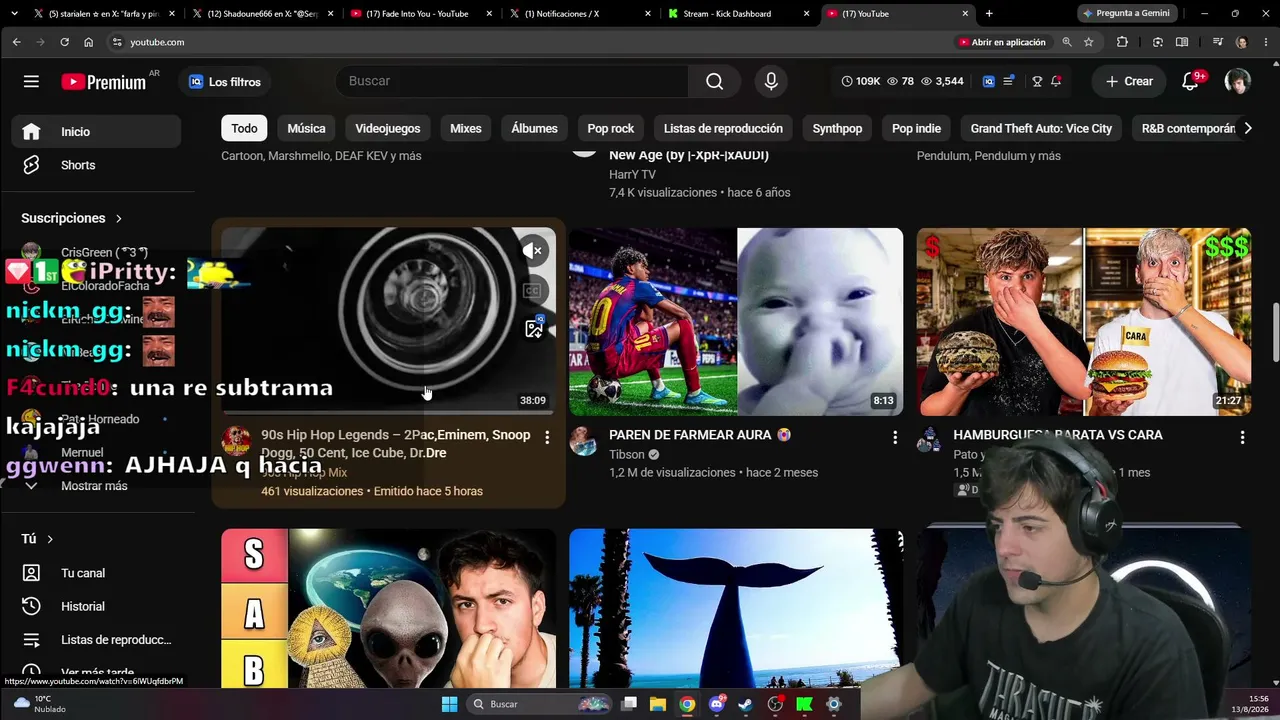Open Steam from the taskbar
The height and width of the screenshot is (720, 1280).
[745, 704]
